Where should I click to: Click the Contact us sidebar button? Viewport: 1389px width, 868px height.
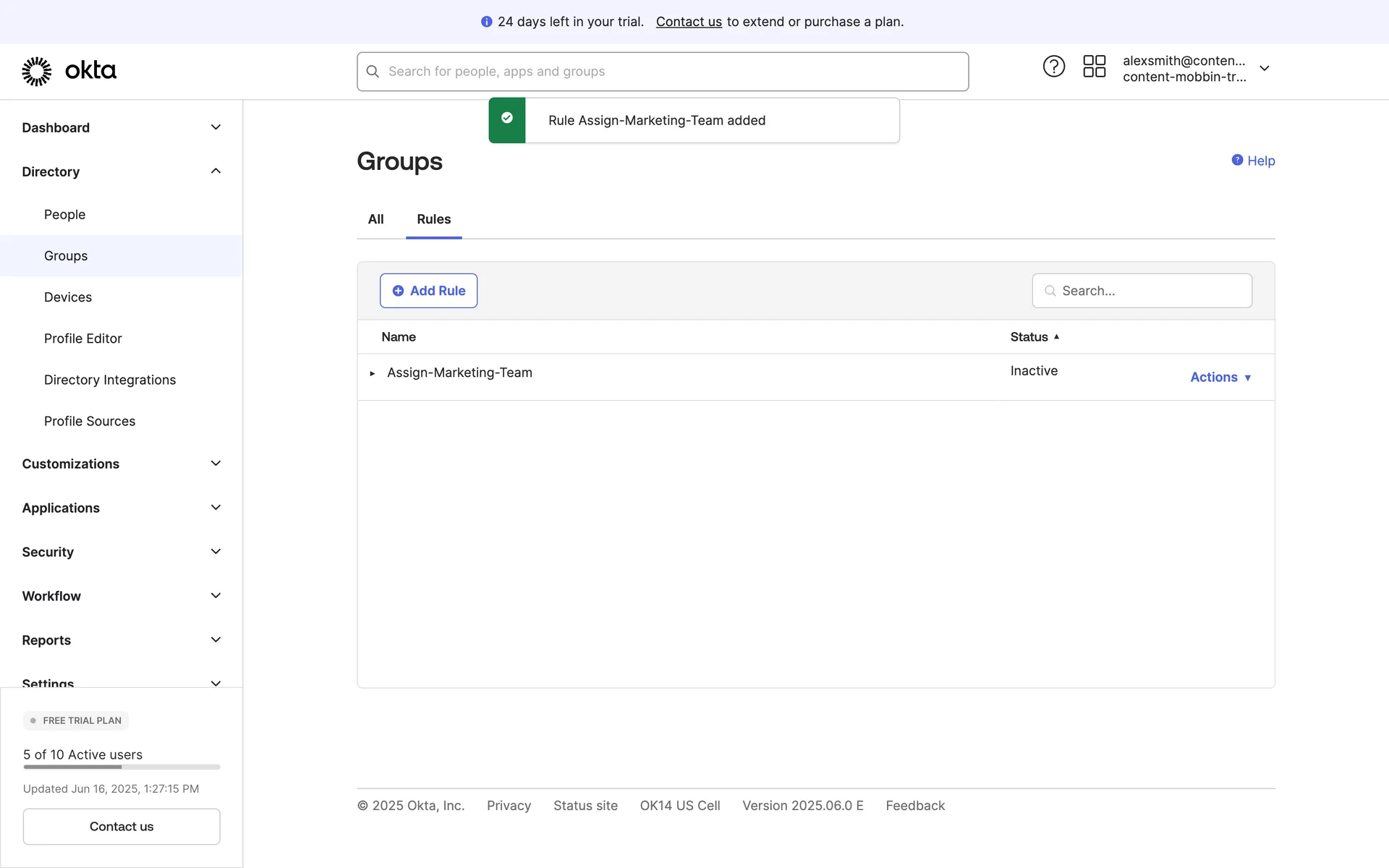click(x=122, y=826)
